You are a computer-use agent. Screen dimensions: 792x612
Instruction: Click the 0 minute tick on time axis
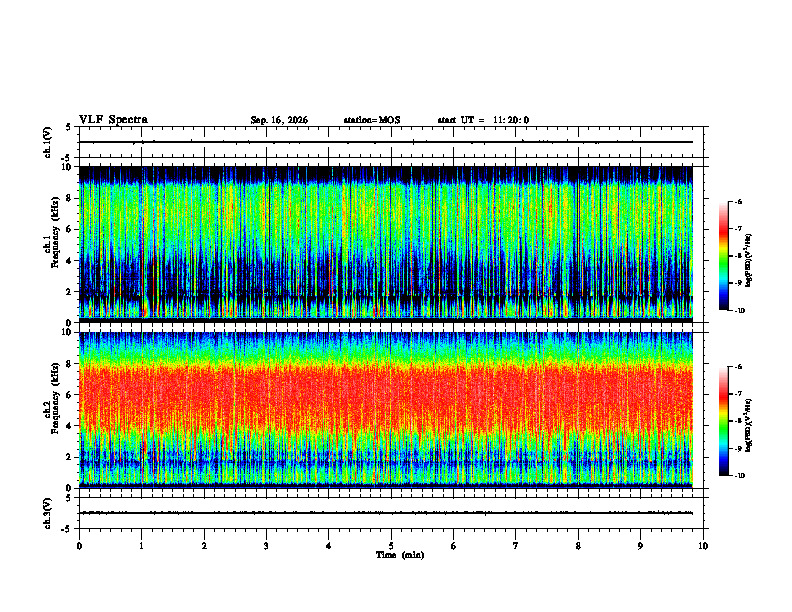(79, 546)
